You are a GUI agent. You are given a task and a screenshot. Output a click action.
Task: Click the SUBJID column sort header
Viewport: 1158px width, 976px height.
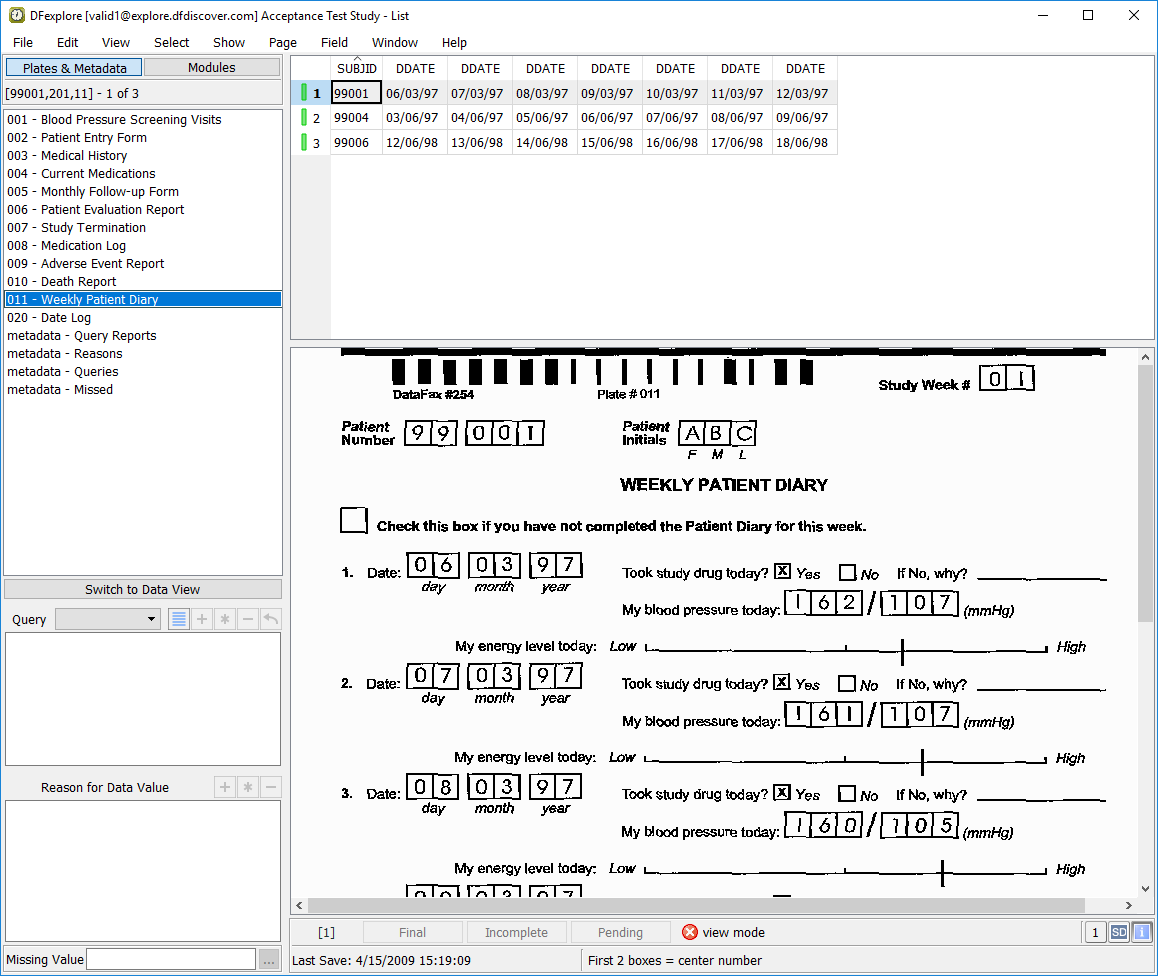tap(356, 69)
